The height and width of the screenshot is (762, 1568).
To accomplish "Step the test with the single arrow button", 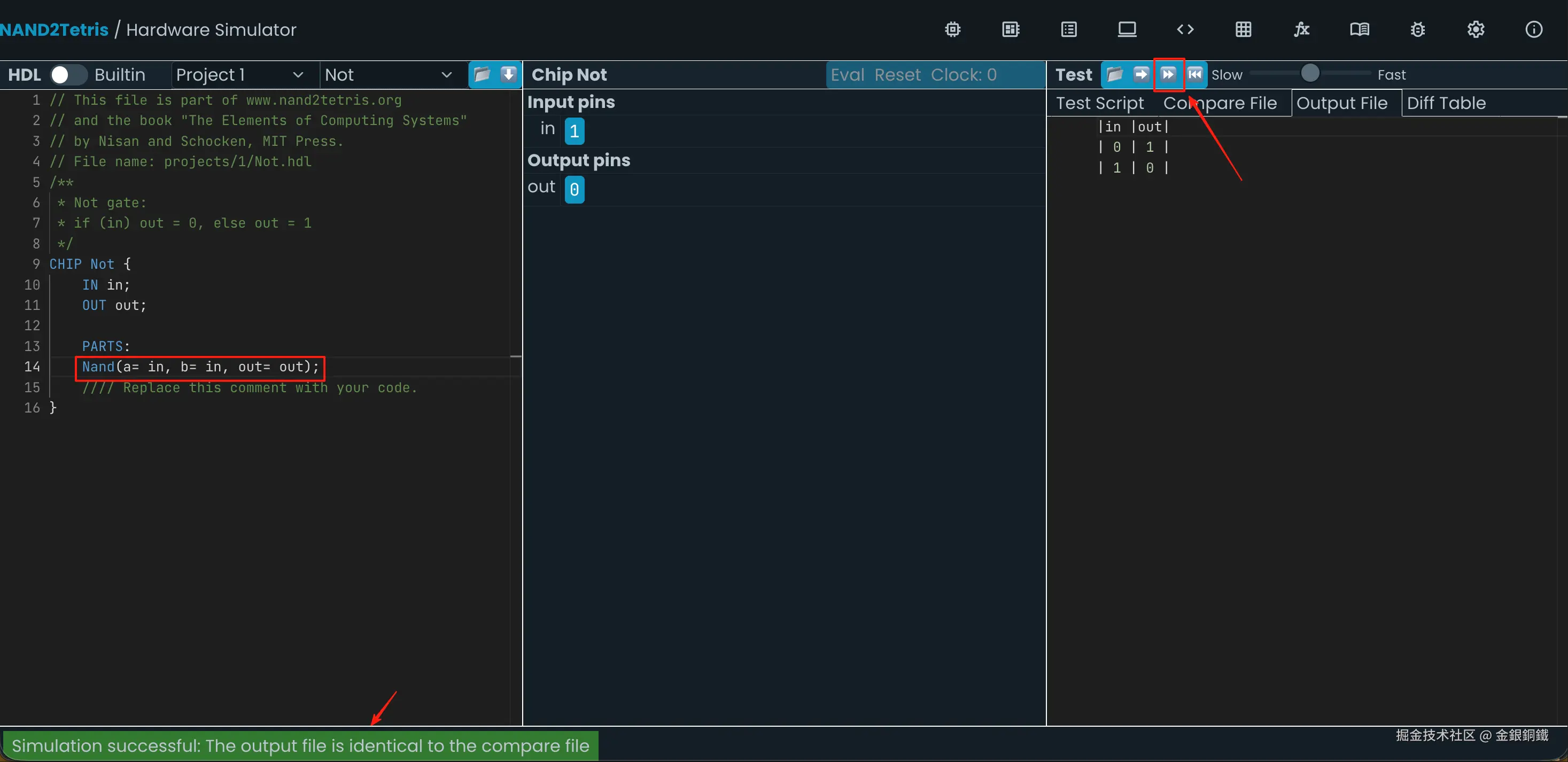I will point(1140,74).
